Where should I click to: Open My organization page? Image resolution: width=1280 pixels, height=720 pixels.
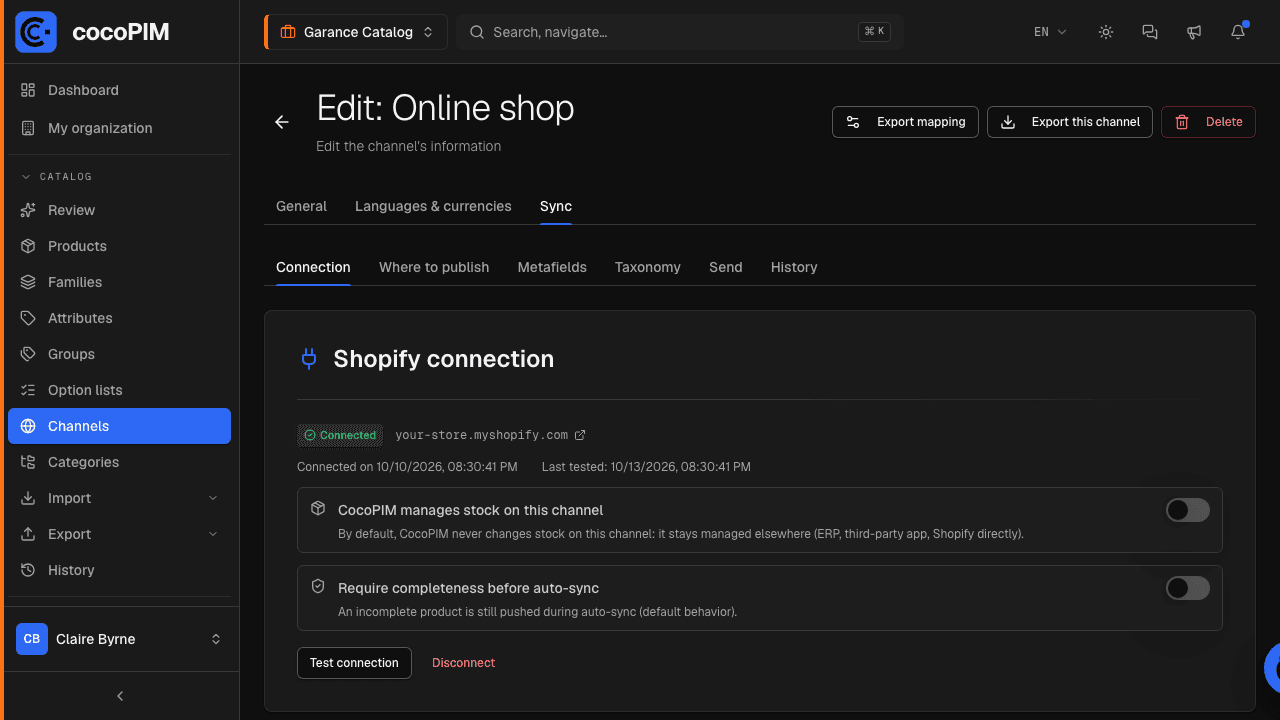(x=120, y=128)
